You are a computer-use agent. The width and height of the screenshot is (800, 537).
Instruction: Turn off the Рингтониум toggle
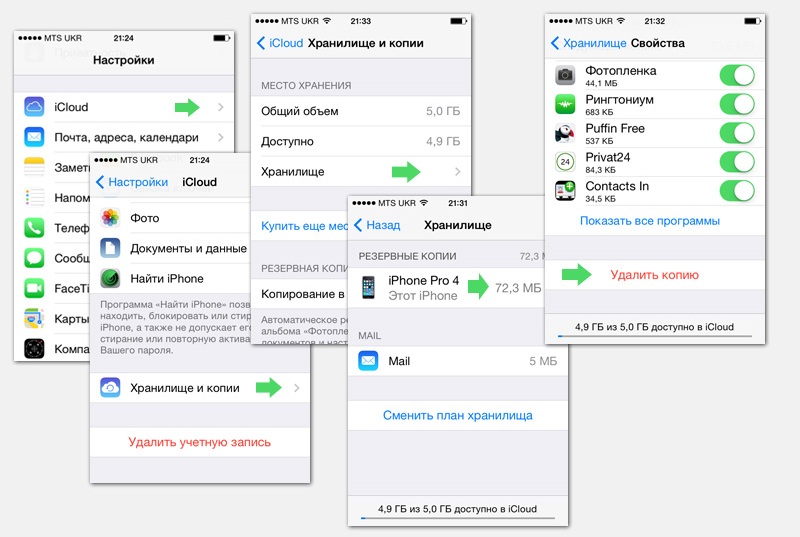pyautogui.click(x=737, y=105)
